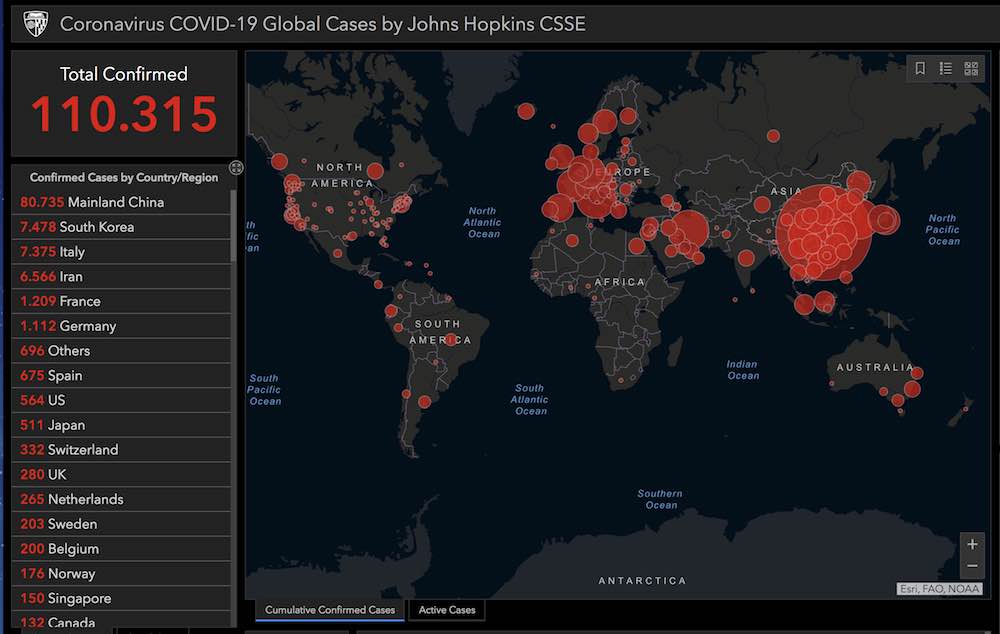1000x634 pixels.
Task: Click the Johns Hopkins shield logo
Action: point(36,23)
